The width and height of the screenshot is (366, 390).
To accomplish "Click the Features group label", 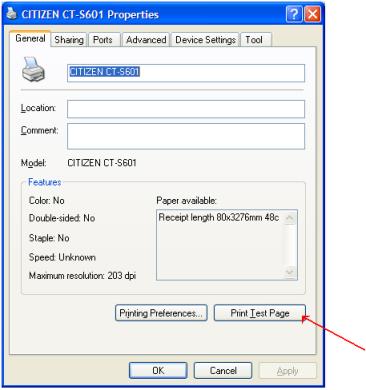I will point(45,182).
